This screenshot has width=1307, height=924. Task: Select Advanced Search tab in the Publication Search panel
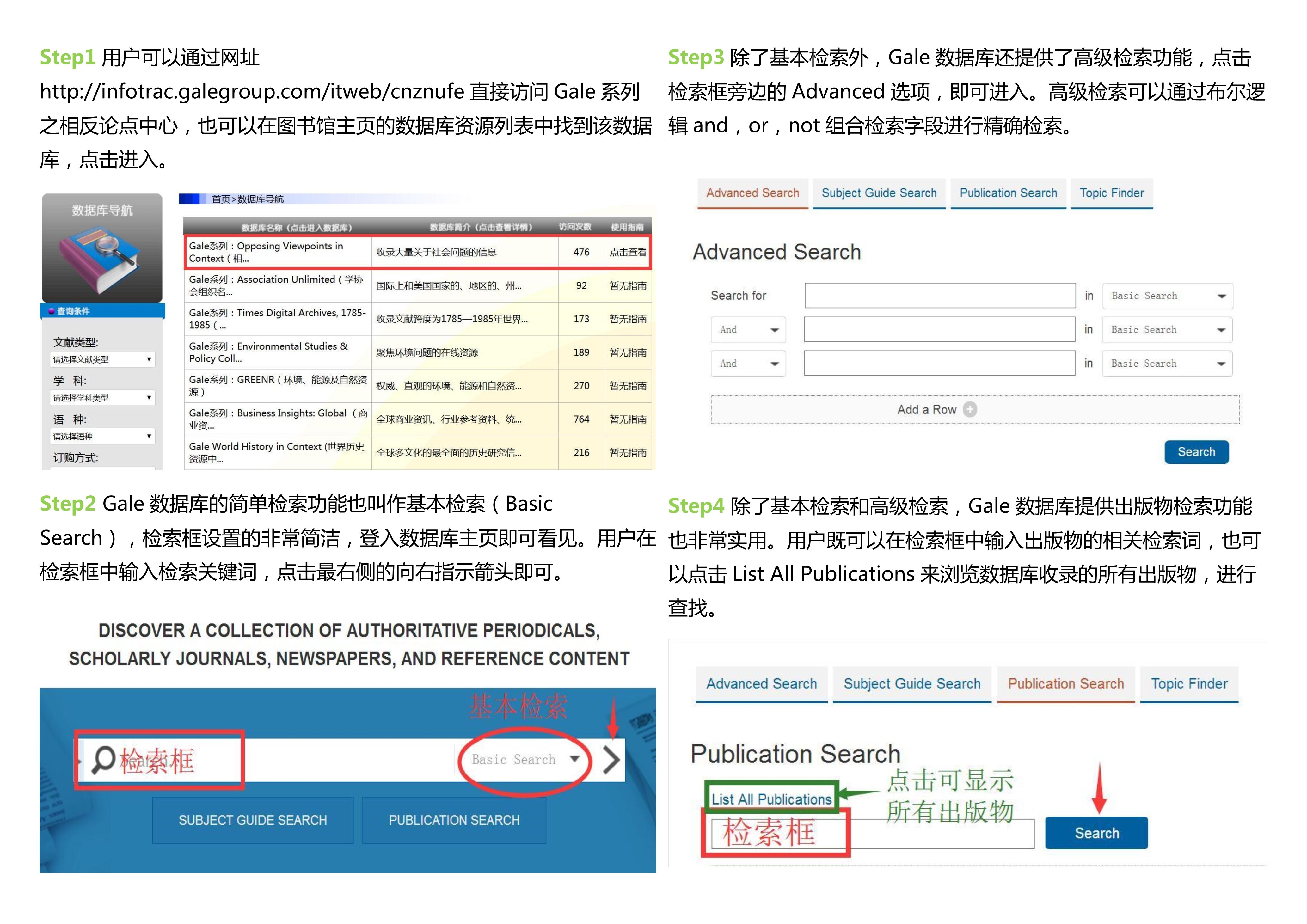tap(762, 684)
